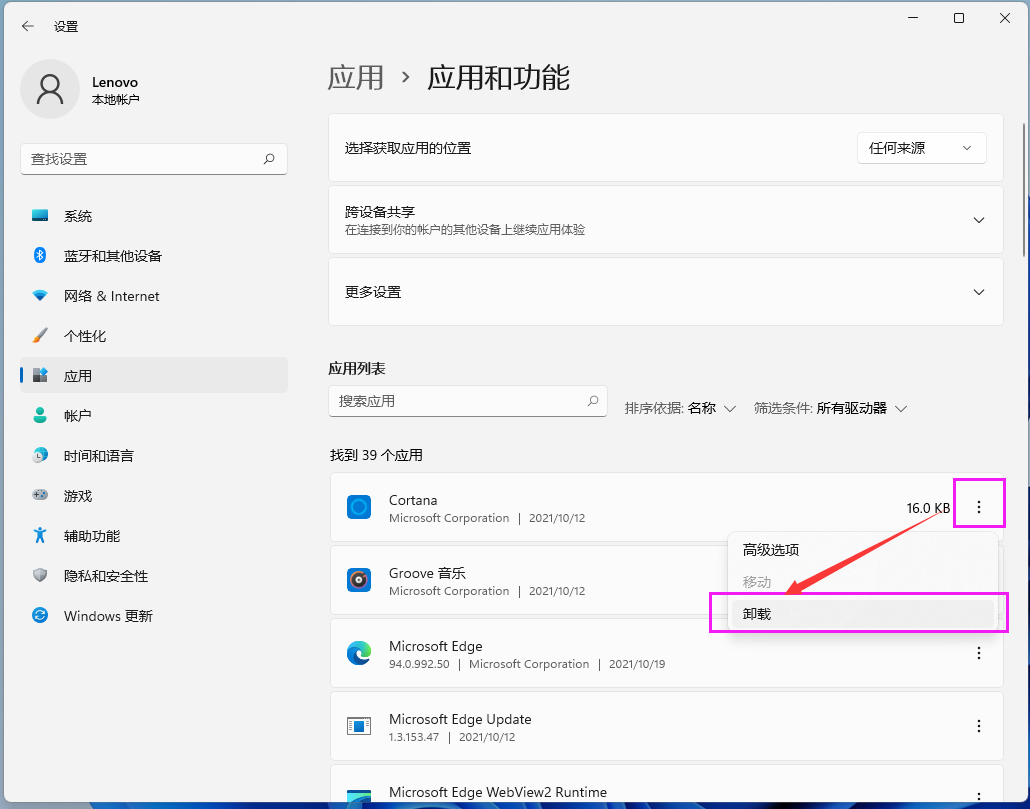The height and width of the screenshot is (809, 1030).
Task: Click the Microsoft Edge app icon
Action: click(x=359, y=653)
